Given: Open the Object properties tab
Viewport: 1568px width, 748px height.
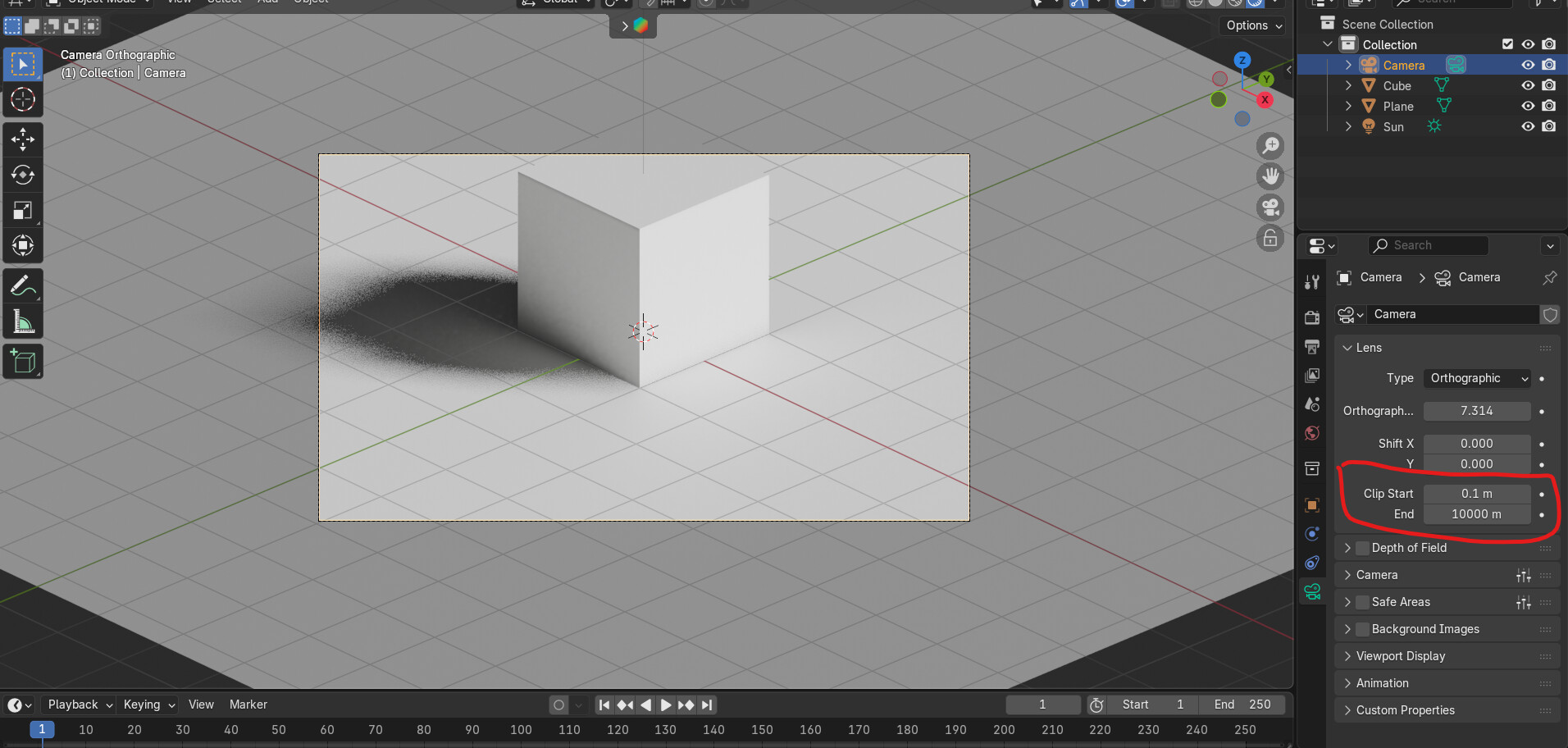Looking at the screenshot, I should (1312, 505).
